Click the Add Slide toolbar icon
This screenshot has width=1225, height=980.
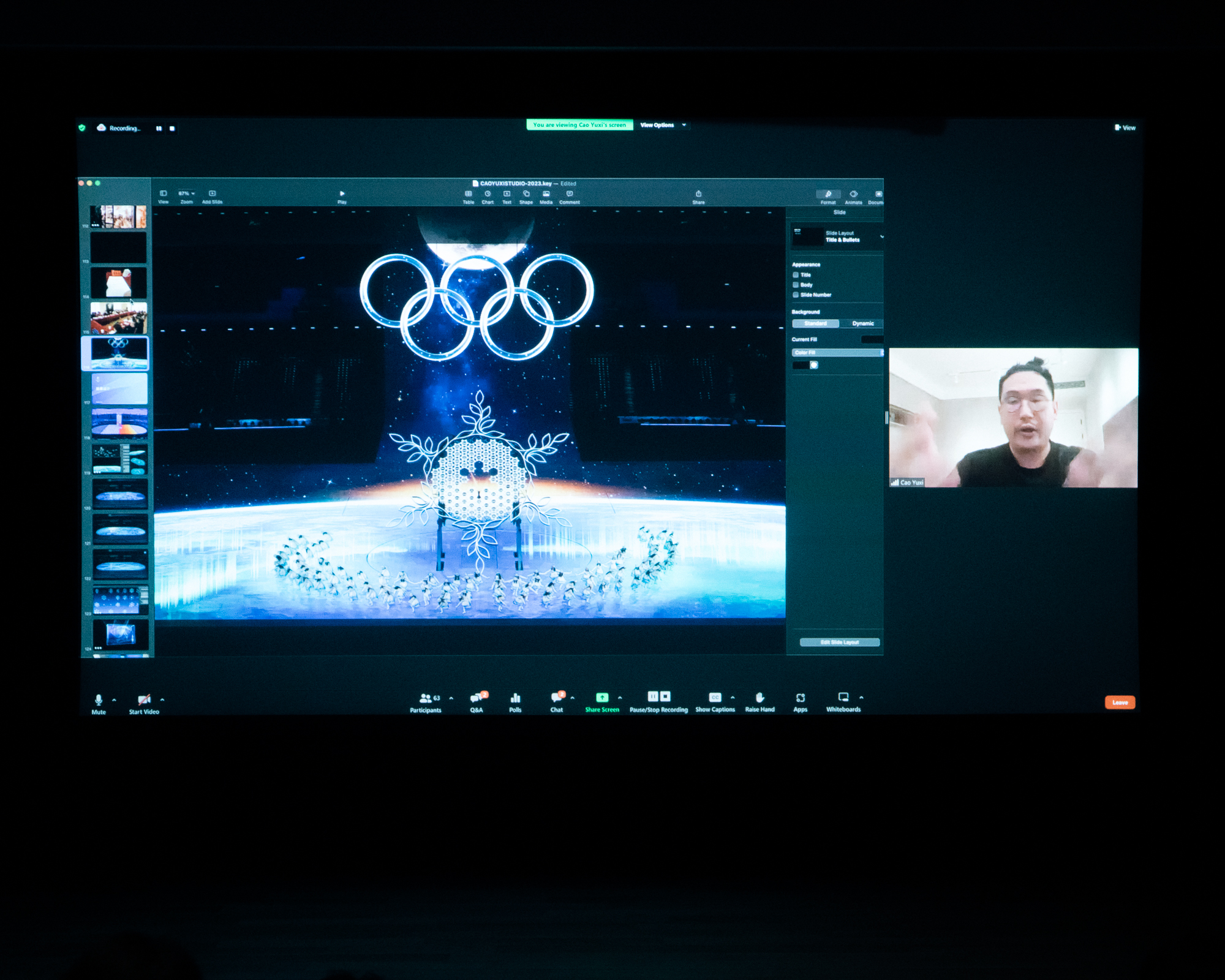(212, 194)
